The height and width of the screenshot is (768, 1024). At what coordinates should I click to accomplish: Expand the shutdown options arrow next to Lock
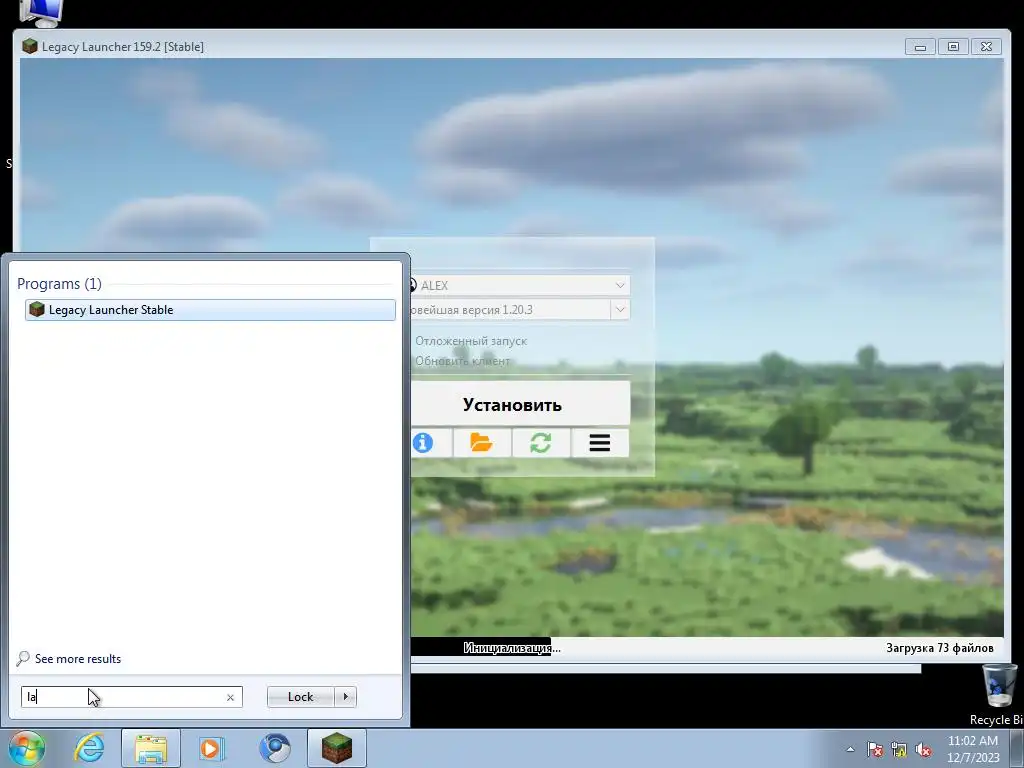click(345, 697)
